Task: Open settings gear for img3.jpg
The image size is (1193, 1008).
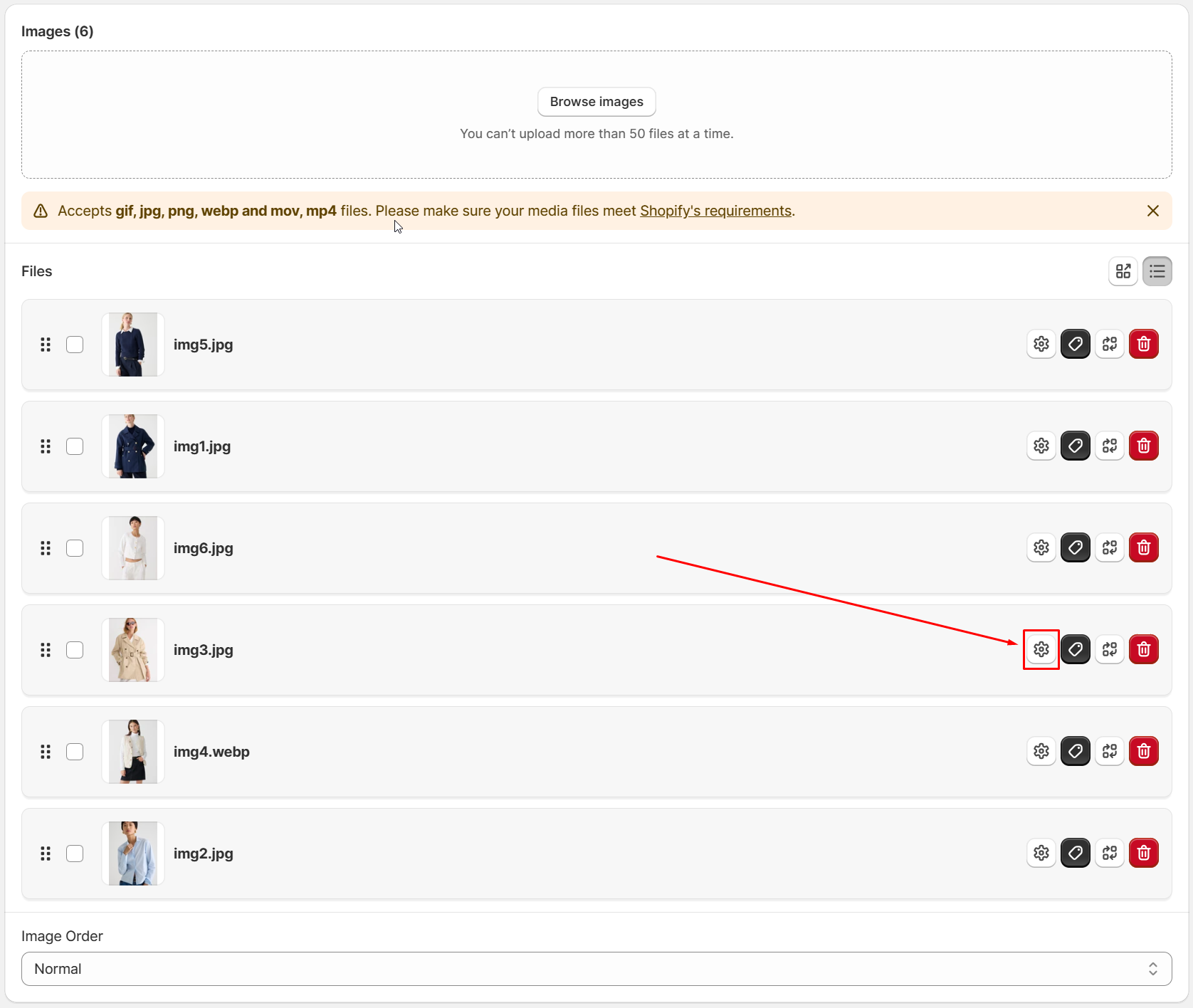Action: 1041,649
